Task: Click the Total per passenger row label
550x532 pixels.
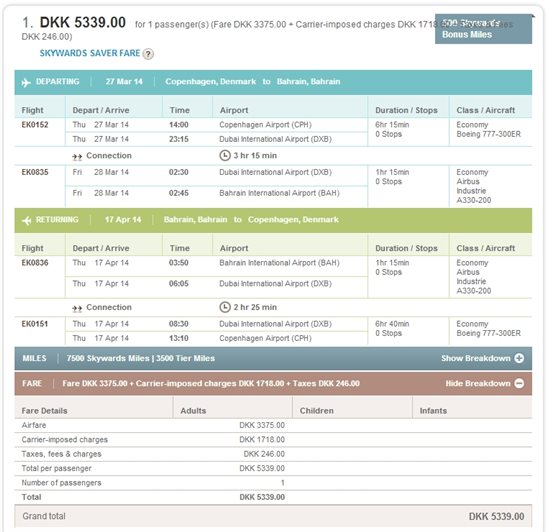Action: pyautogui.click(x=56, y=468)
